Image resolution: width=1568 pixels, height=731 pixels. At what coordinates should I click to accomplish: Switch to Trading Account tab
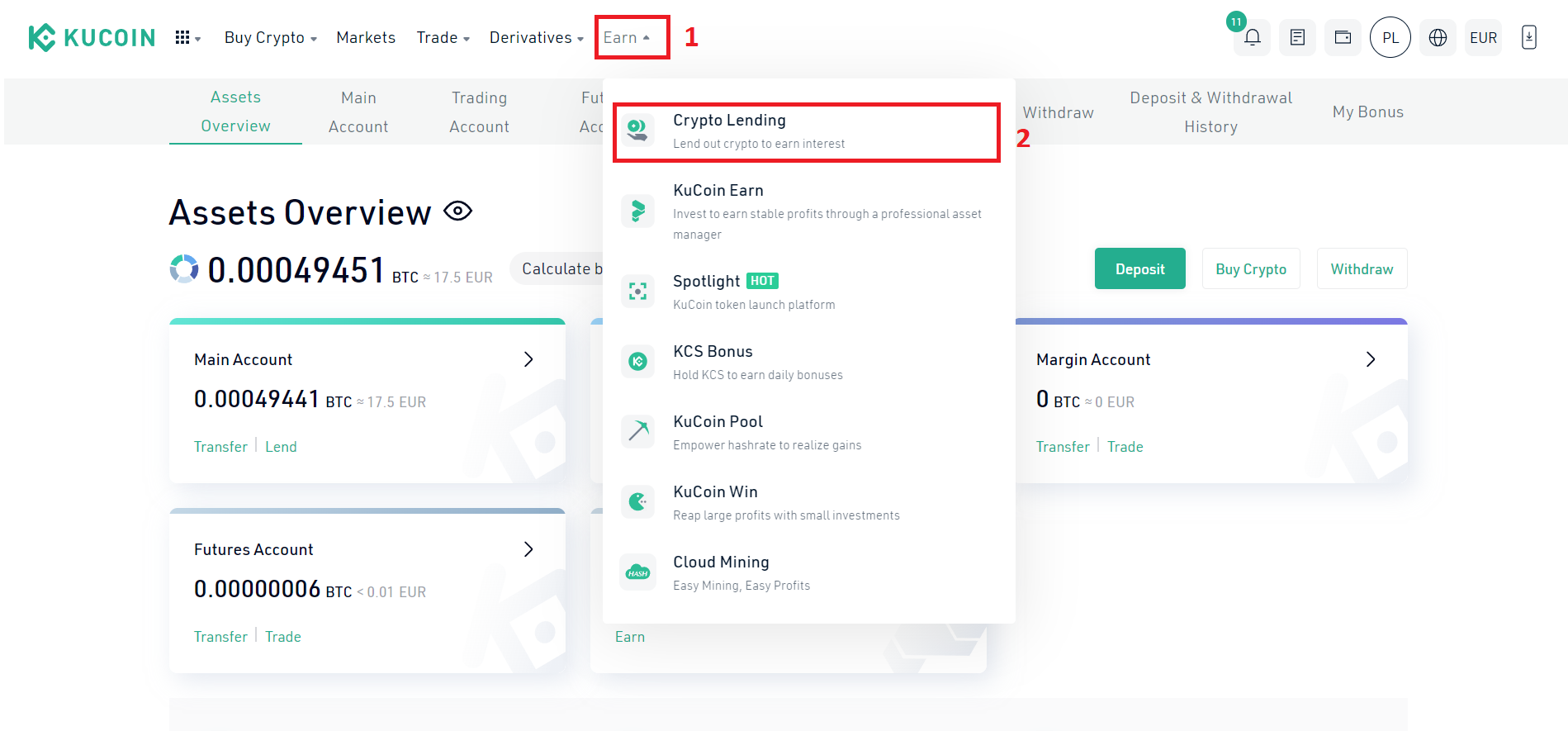click(x=479, y=112)
